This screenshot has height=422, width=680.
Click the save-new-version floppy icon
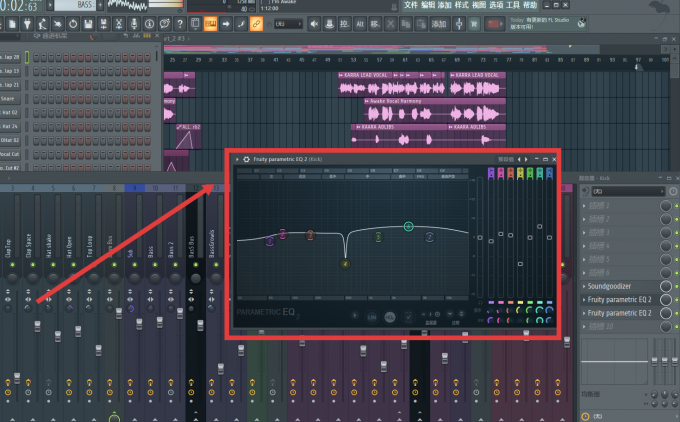[103, 24]
